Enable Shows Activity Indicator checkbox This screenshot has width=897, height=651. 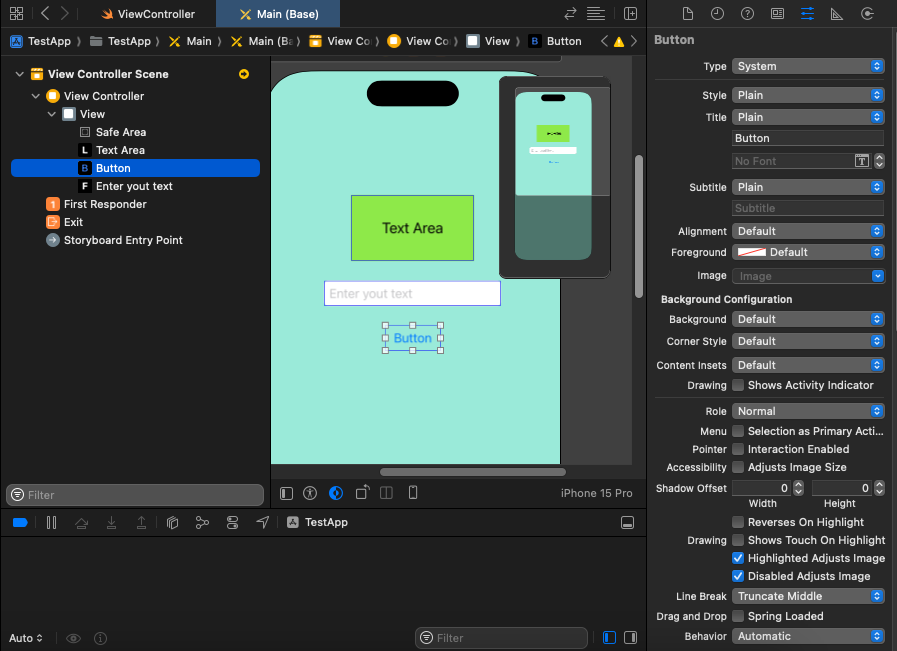click(x=738, y=385)
